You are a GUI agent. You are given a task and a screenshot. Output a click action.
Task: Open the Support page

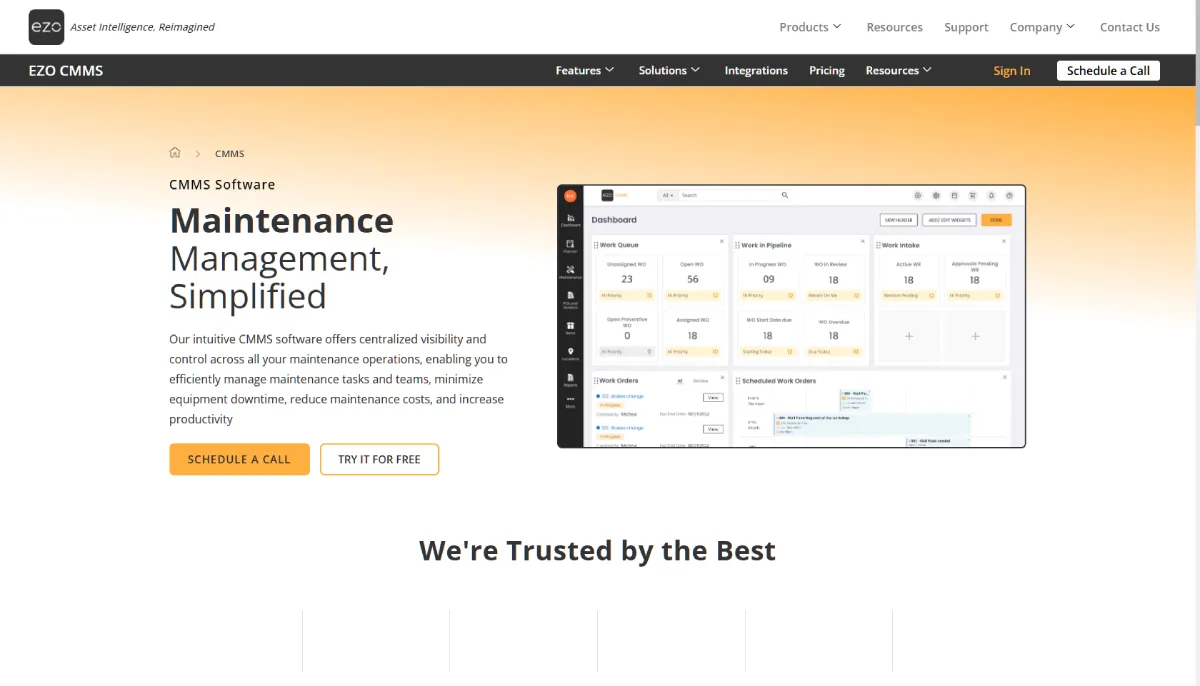pos(966,27)
